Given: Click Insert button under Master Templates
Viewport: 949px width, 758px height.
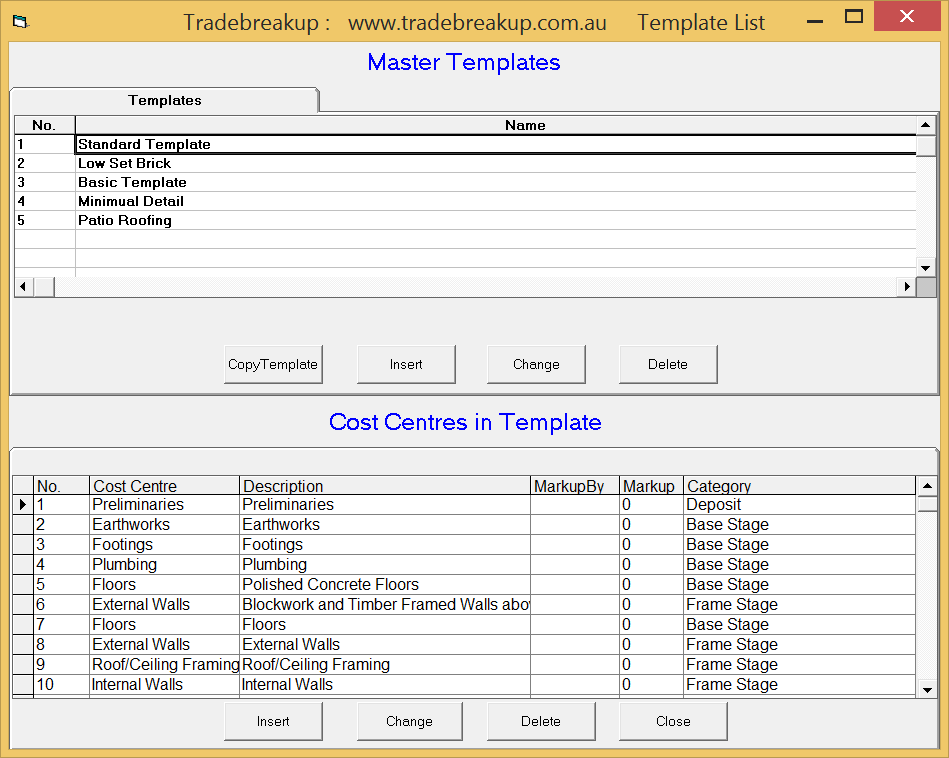Looking at the screenshot, I should [x=406, y=364].
